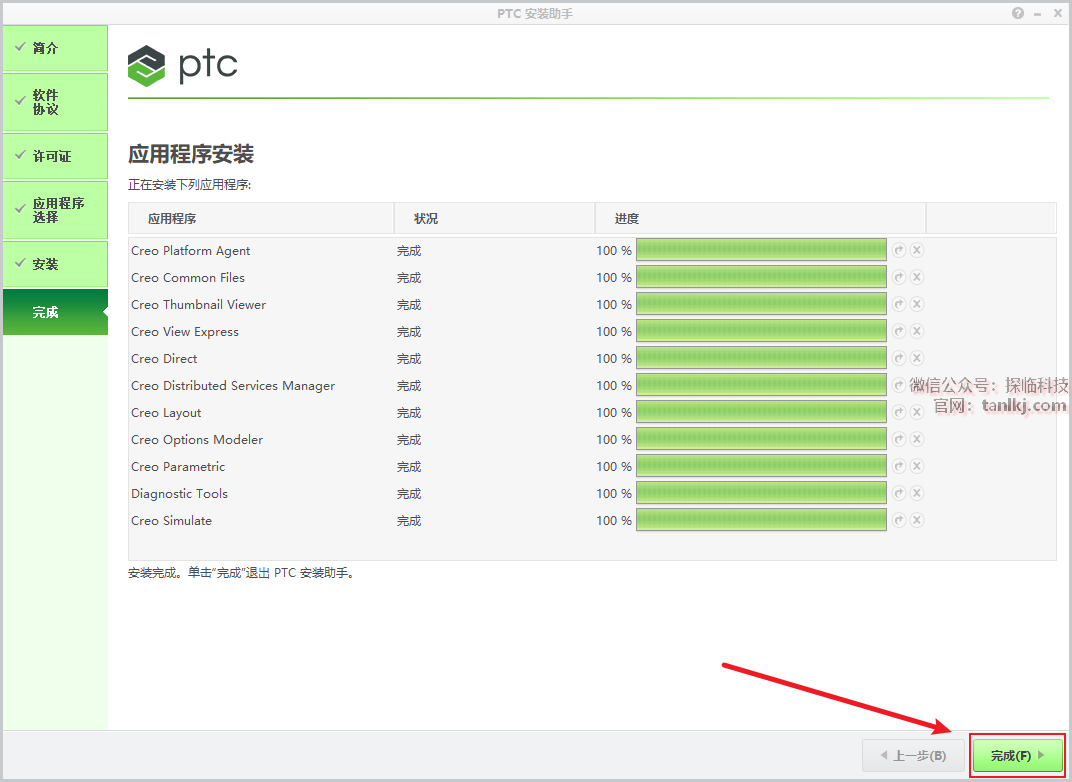1072x782 pixels.
Task: Click retry icon for Creo Layout
Action: pyautogui.click(x=899, y=412)
